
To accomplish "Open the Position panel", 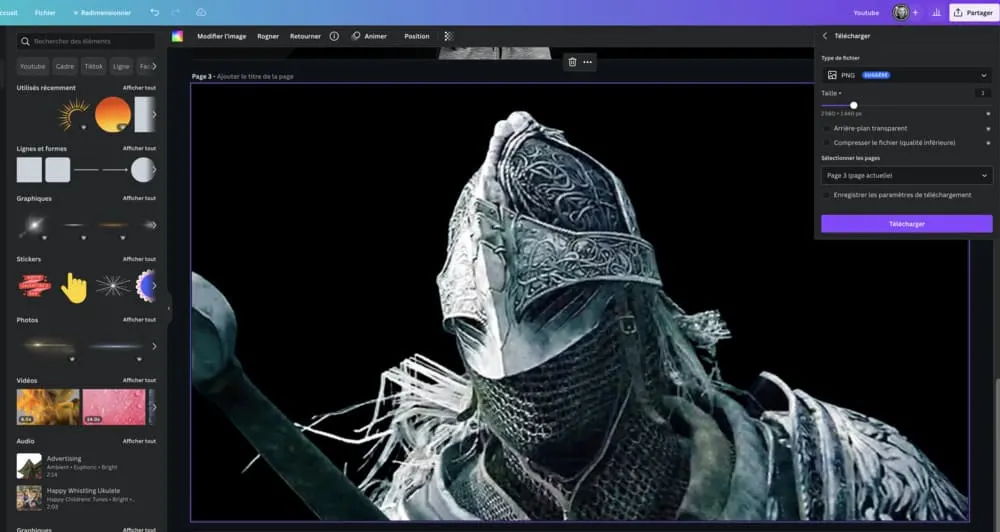I will click(x=416, y=36).
